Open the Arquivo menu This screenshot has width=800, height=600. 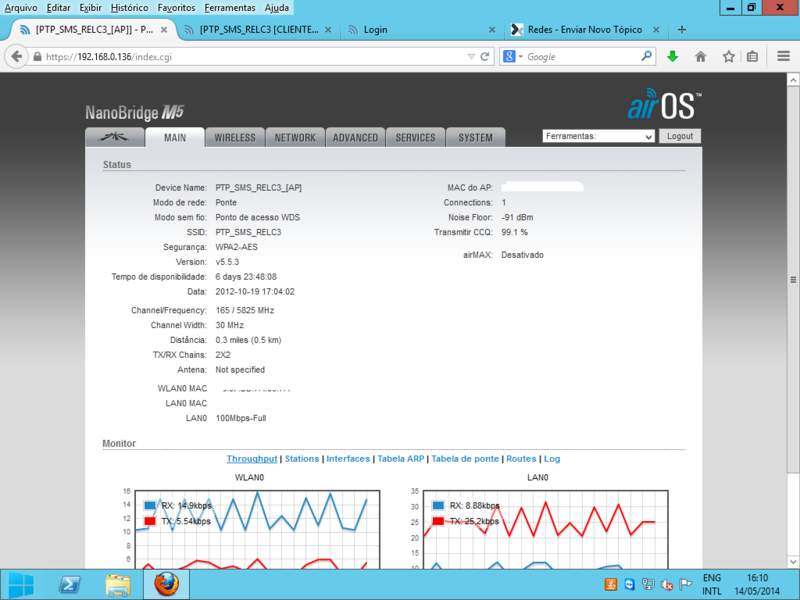click(21, 8)
